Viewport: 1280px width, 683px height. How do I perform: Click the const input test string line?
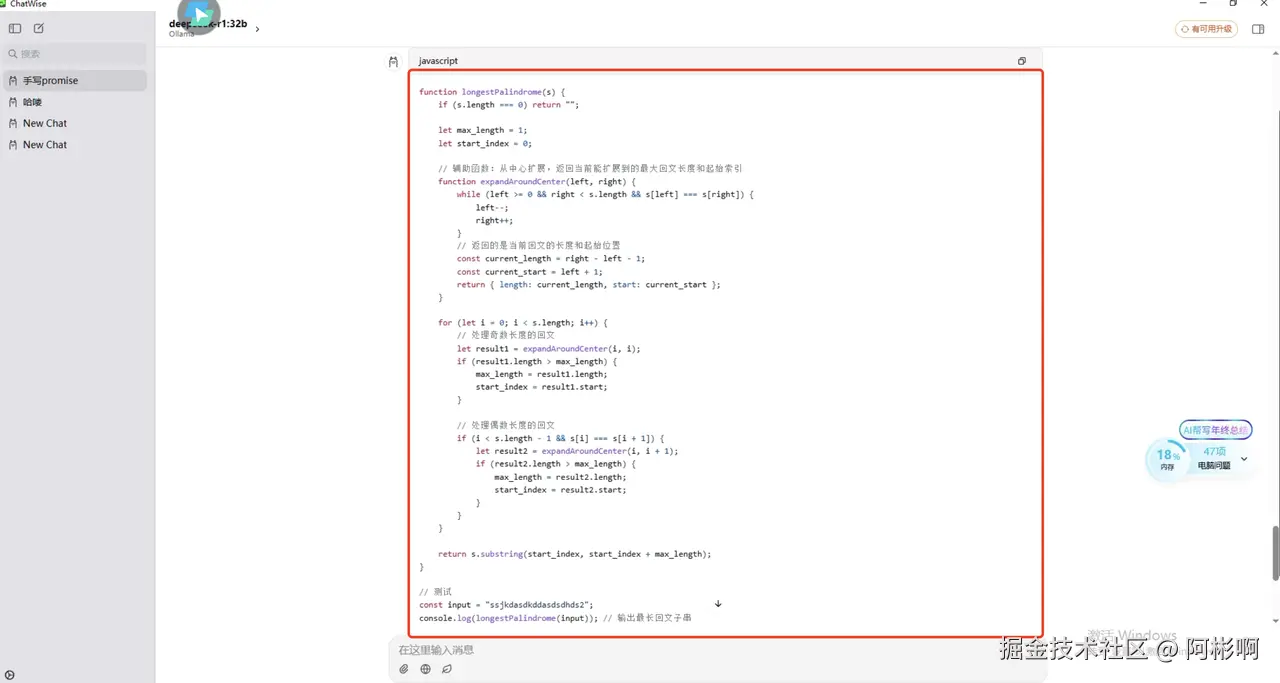506,605
